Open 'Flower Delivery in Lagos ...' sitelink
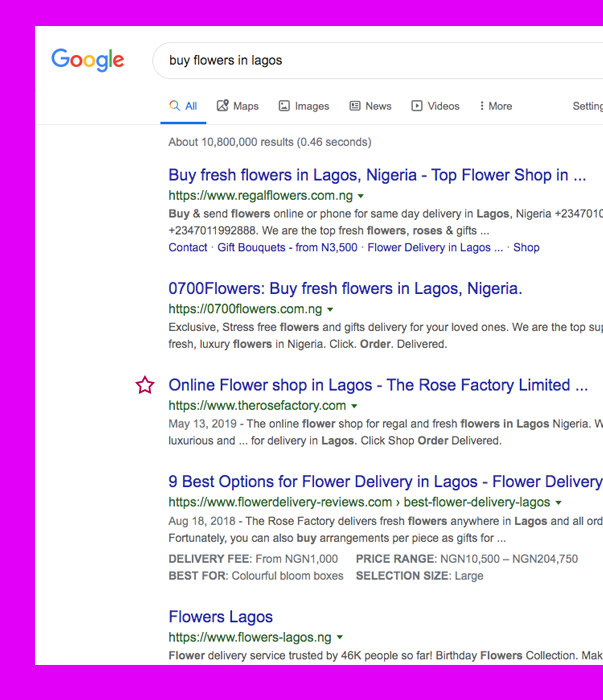 pyautogui.click(x=435, y=247)
